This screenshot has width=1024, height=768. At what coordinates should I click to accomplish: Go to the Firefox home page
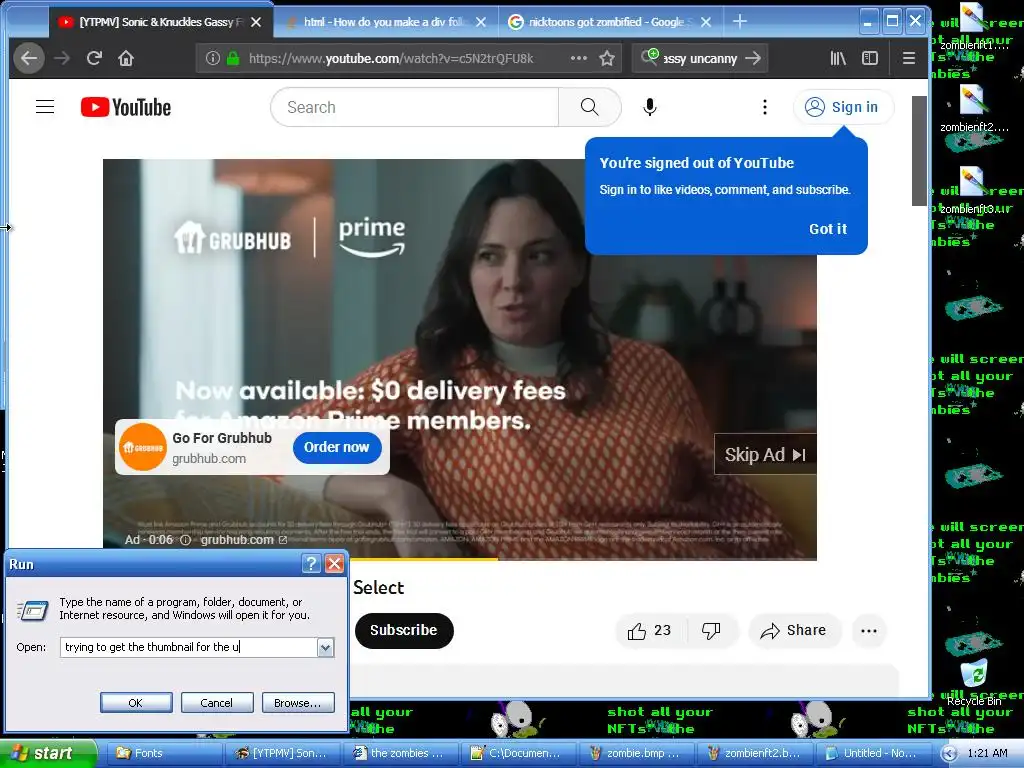point(126,58)
